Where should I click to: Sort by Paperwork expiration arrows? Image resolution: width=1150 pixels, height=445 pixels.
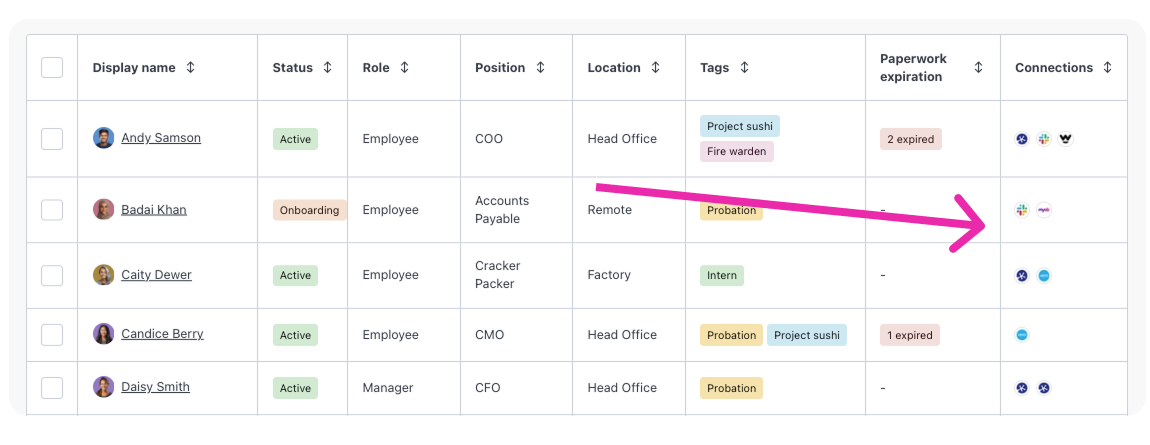978,68
